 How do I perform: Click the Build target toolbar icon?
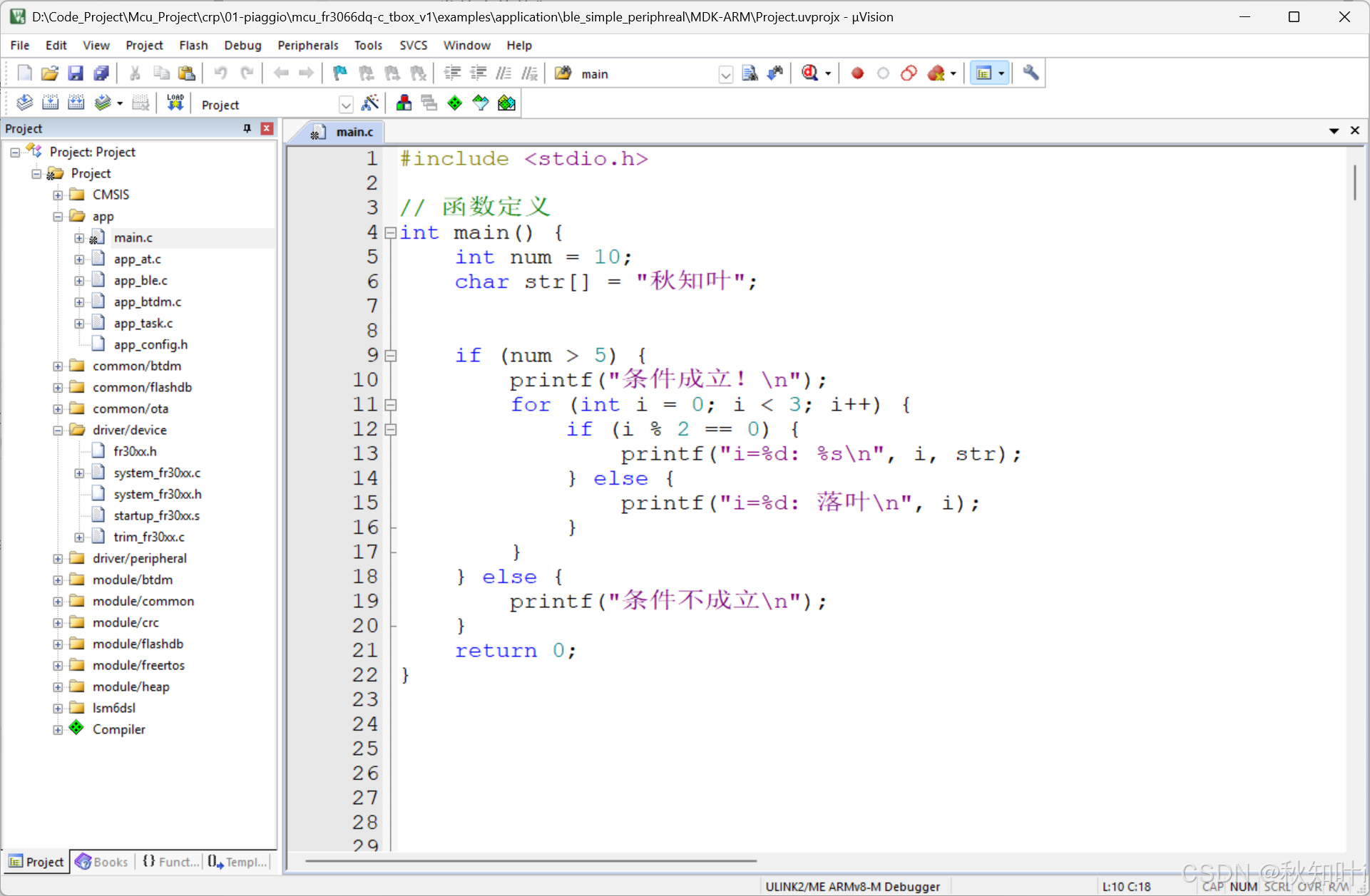(x=50, y=103)
